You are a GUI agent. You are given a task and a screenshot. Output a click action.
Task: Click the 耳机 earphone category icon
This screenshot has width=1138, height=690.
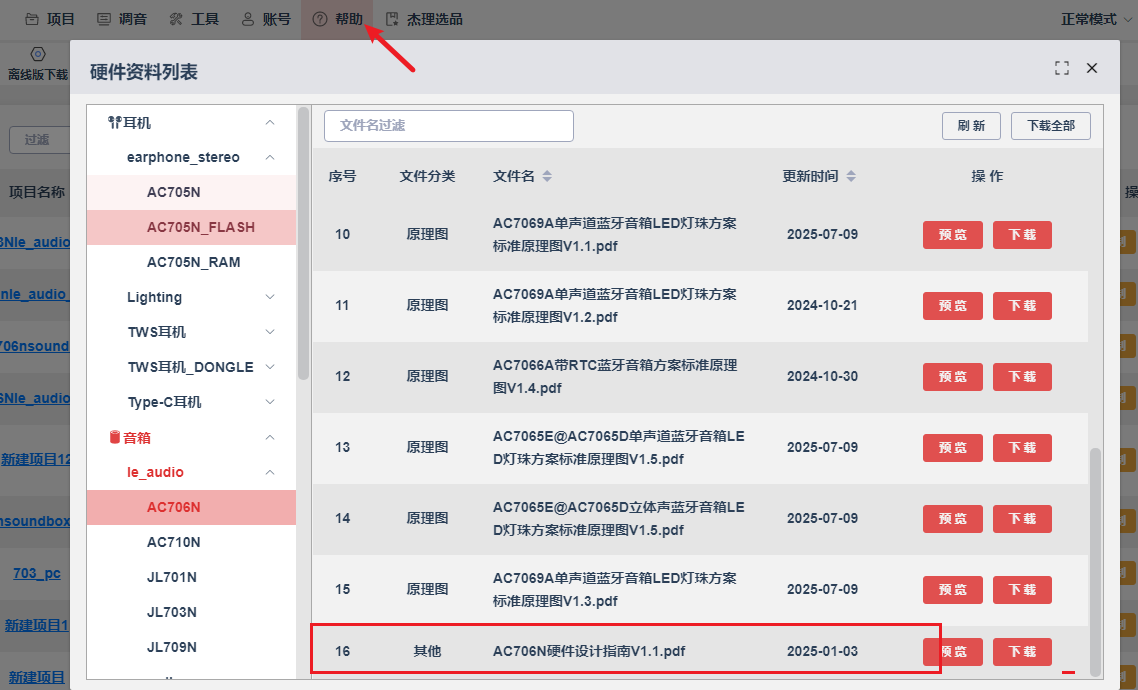click(114, 123)
